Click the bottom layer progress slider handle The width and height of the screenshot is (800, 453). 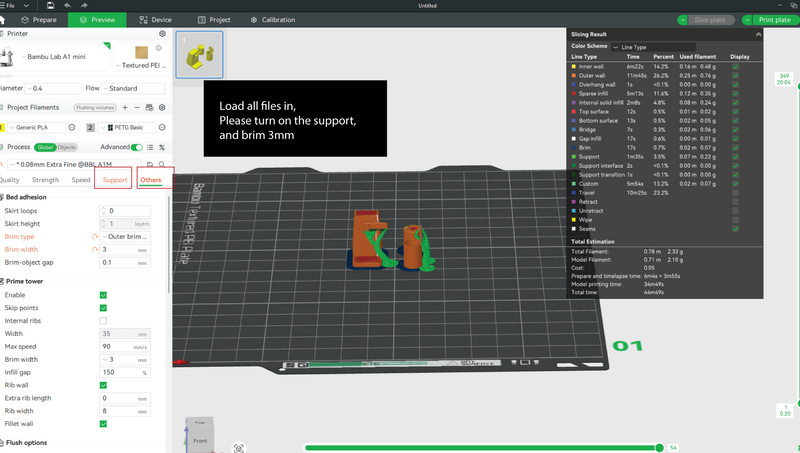659,448
